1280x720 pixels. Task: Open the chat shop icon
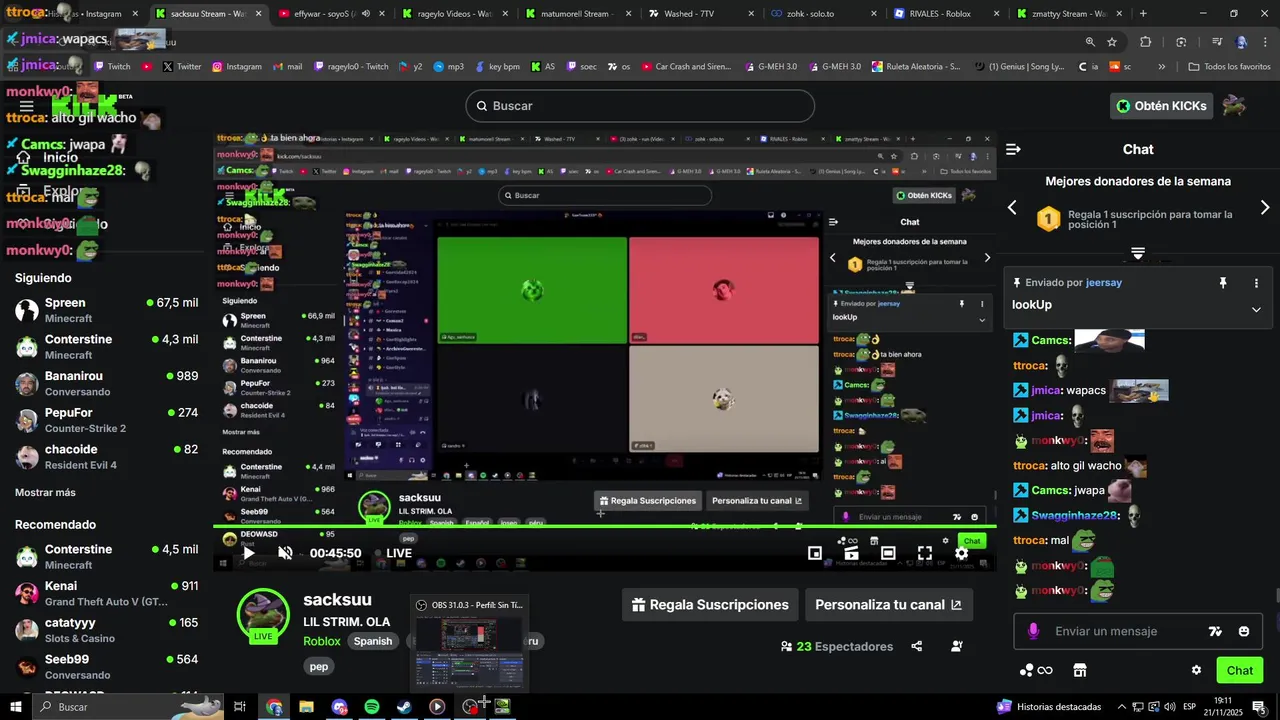[x=1080, y=670]
